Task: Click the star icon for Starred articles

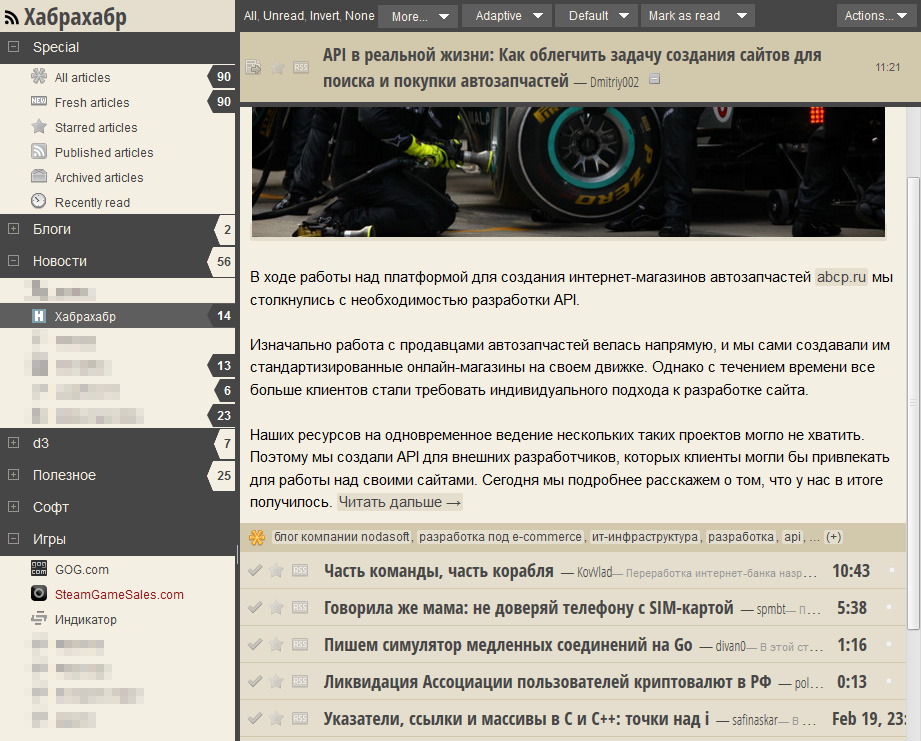Action: (39, 126)
